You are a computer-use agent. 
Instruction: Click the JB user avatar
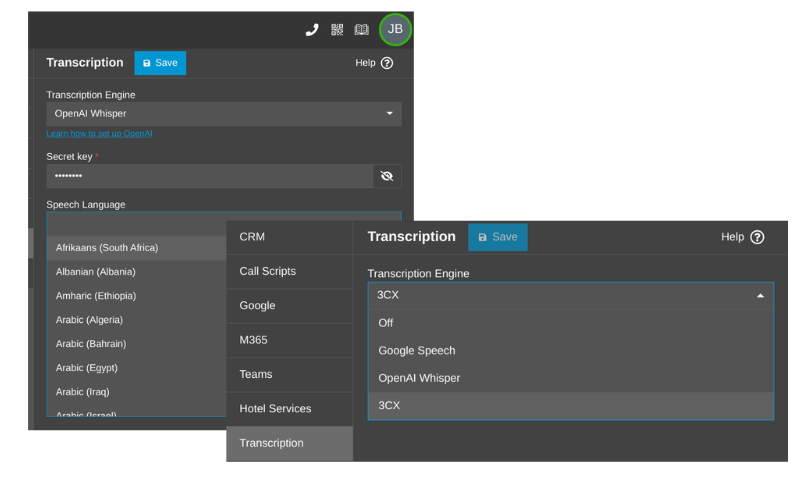click(395, 29)
